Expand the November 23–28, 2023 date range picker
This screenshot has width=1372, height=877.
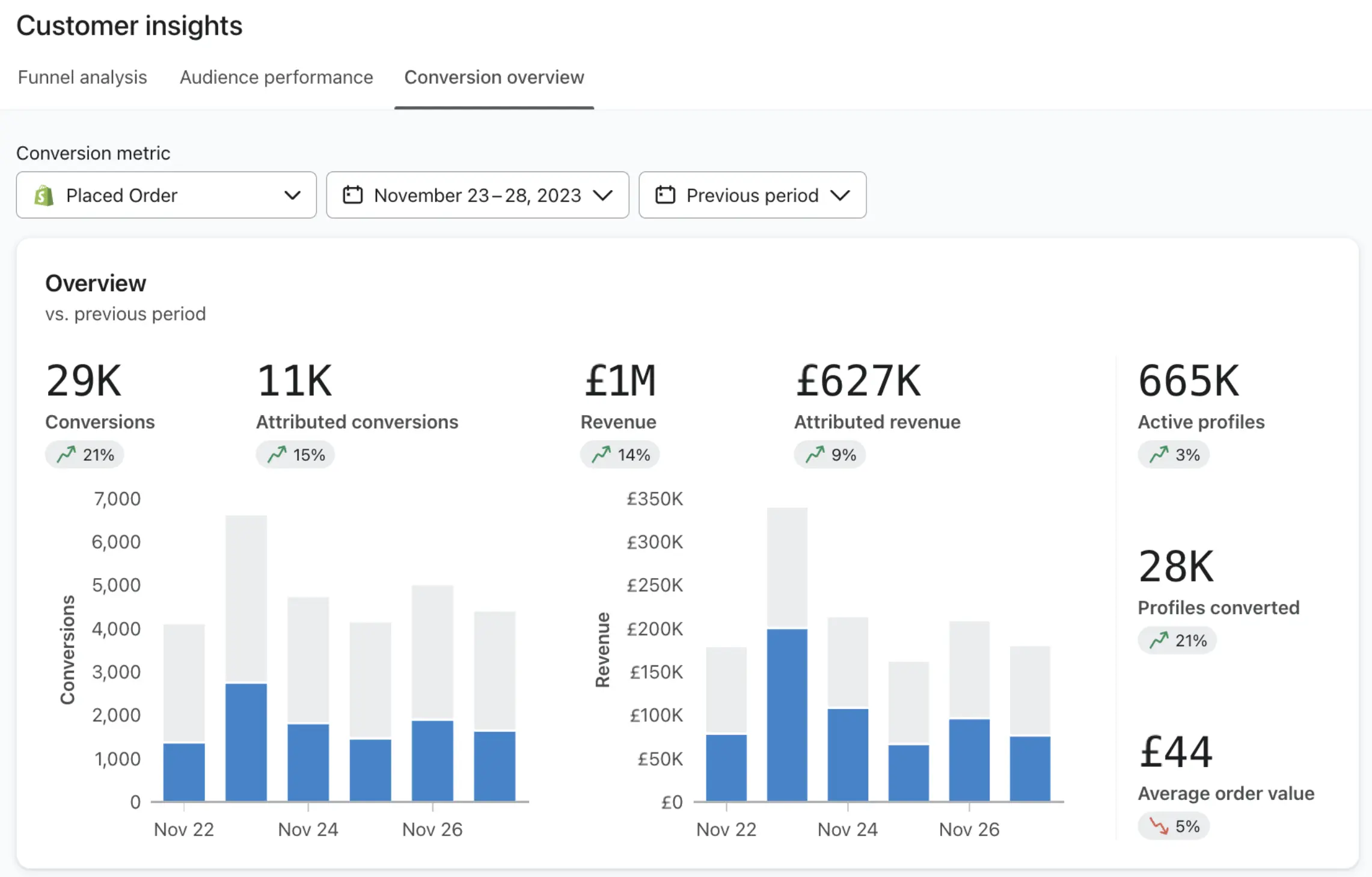[x=477, y=195]
